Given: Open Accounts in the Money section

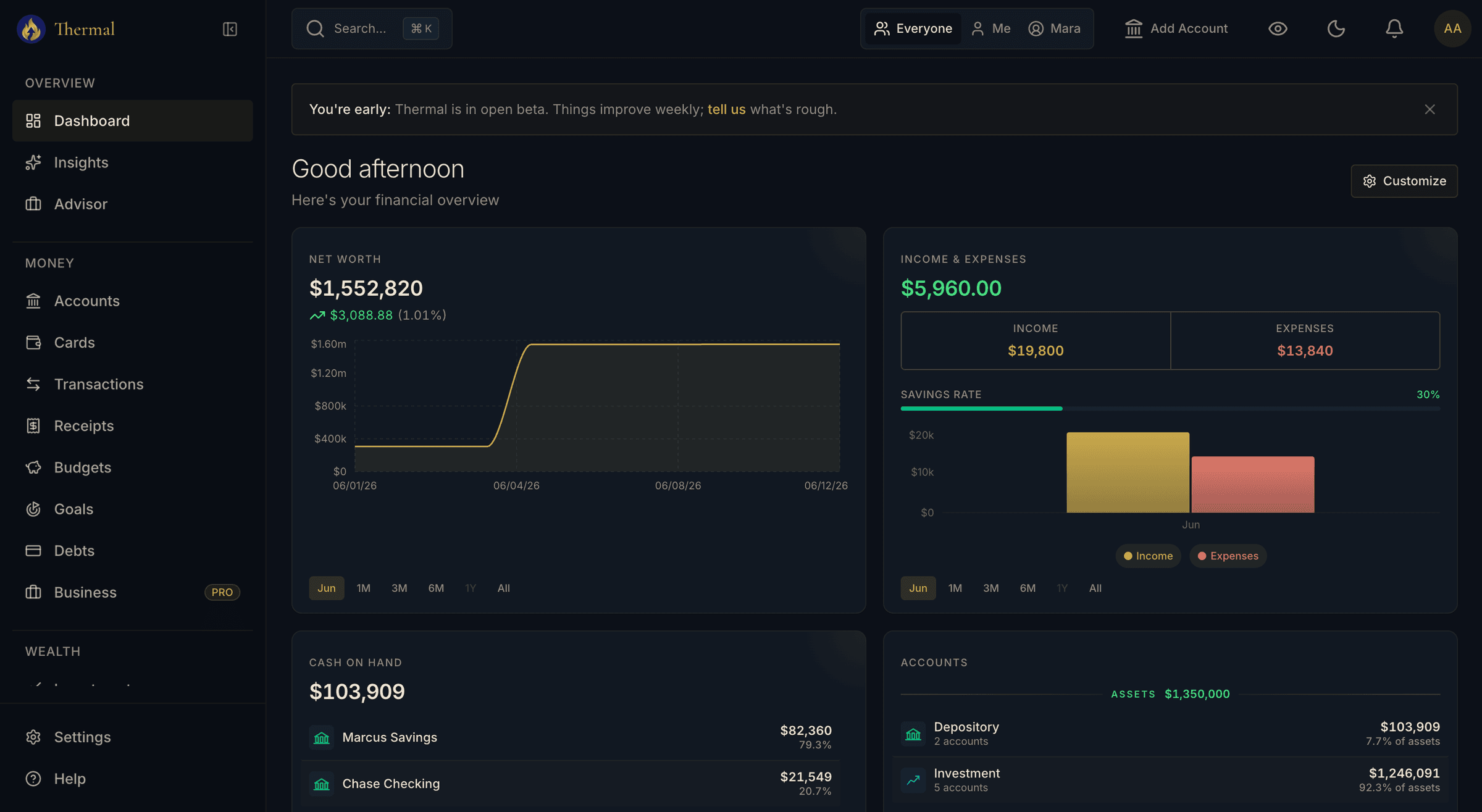Looking at the screenshot, I should pyautogui.click(x=133, y=301).
